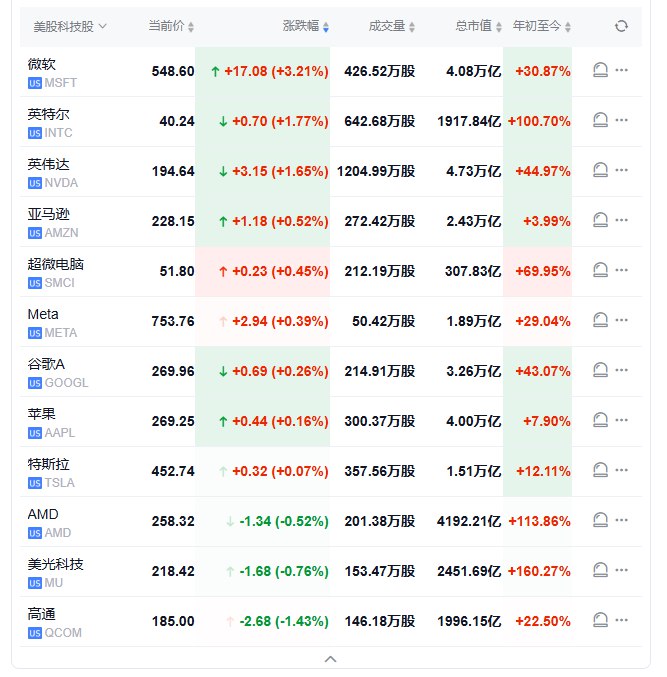Set a price alert for SMCI
667x677 pixels.
[600, 270]
